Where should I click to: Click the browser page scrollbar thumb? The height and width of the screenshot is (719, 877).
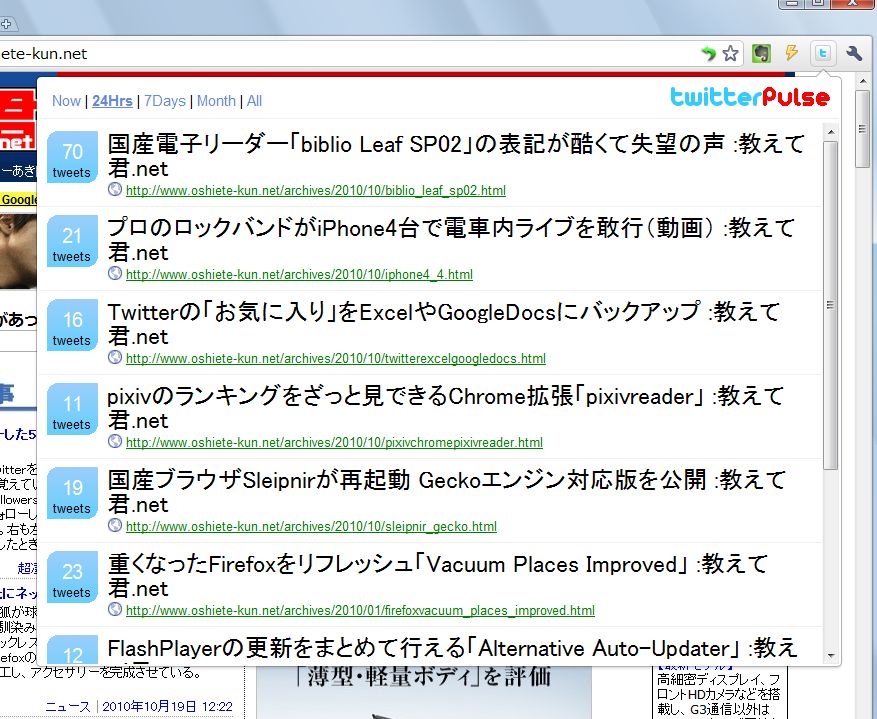(x=862, y=129)
